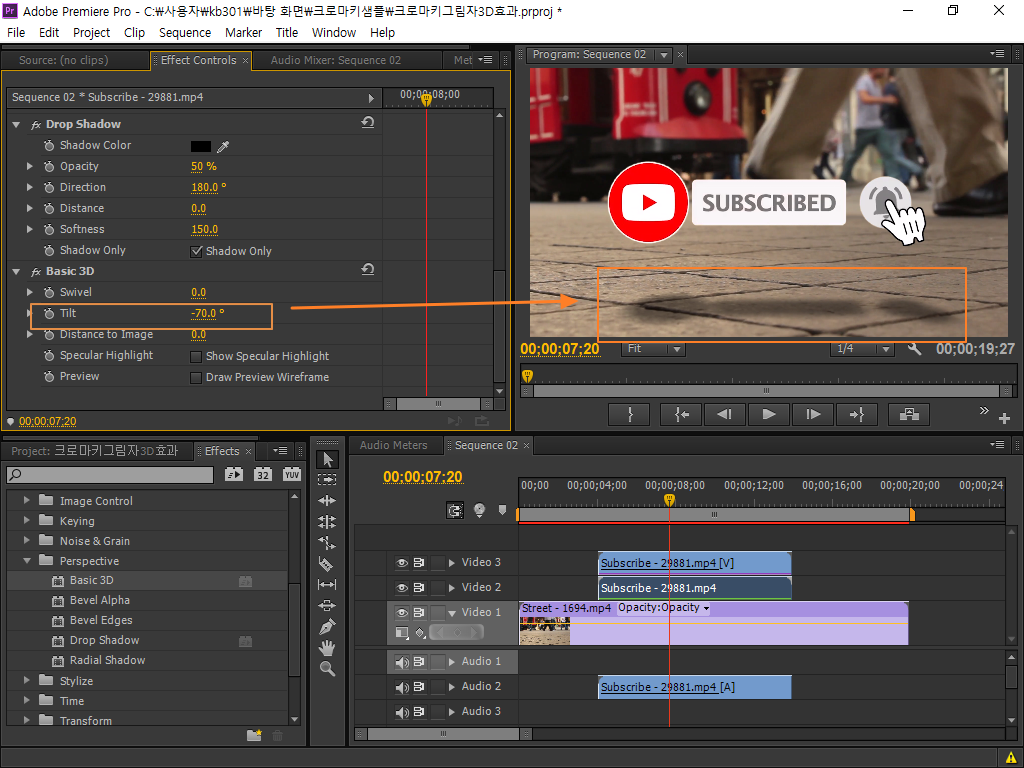Image resolution: width=1024 pixels, height=768 pixels.
Task: Hide Video 2 track with eye icon
Action: pos(402,588)
